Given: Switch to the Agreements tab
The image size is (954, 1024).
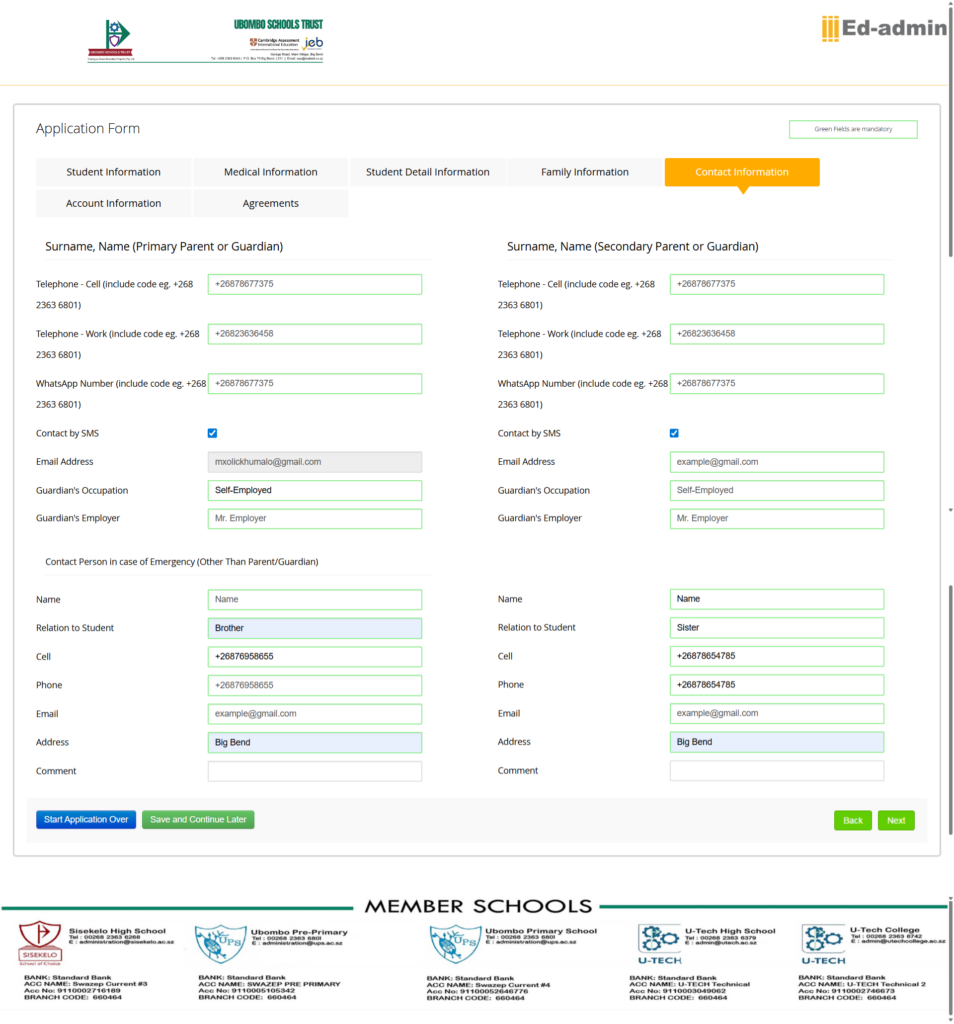Looking at the screenshot, I should pos(270,203).
